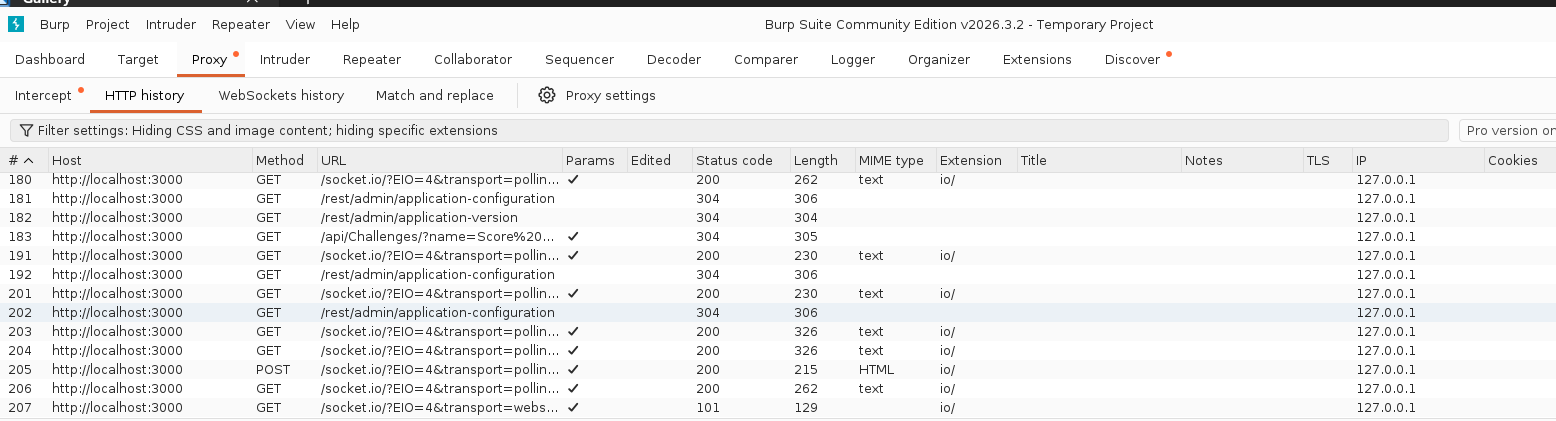Select highlighted history row 202
Viewport: 1556px width, 421px height.
(x=778, y=313)
